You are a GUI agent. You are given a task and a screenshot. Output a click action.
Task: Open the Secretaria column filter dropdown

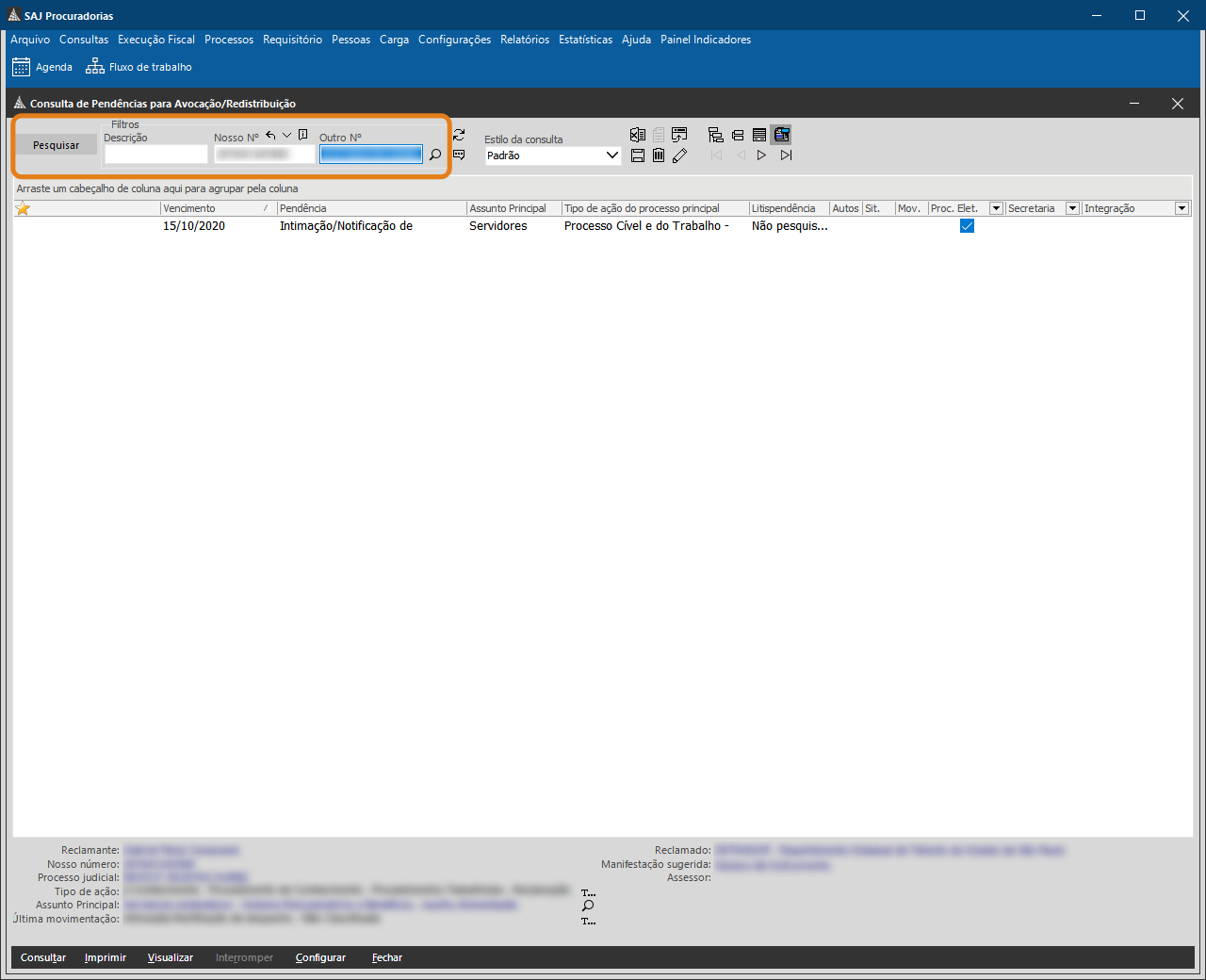1072,208
